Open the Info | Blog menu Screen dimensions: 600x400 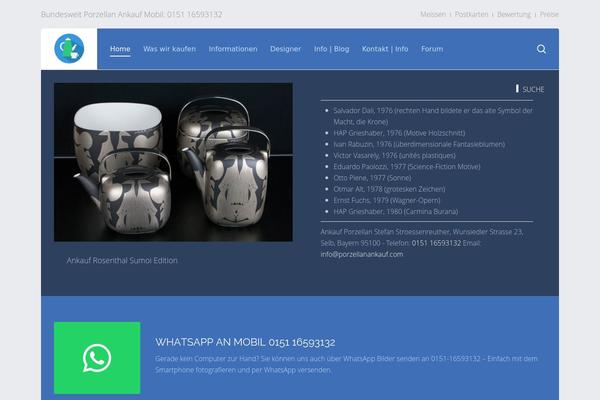pyautogui.click(x=332, y=49)
